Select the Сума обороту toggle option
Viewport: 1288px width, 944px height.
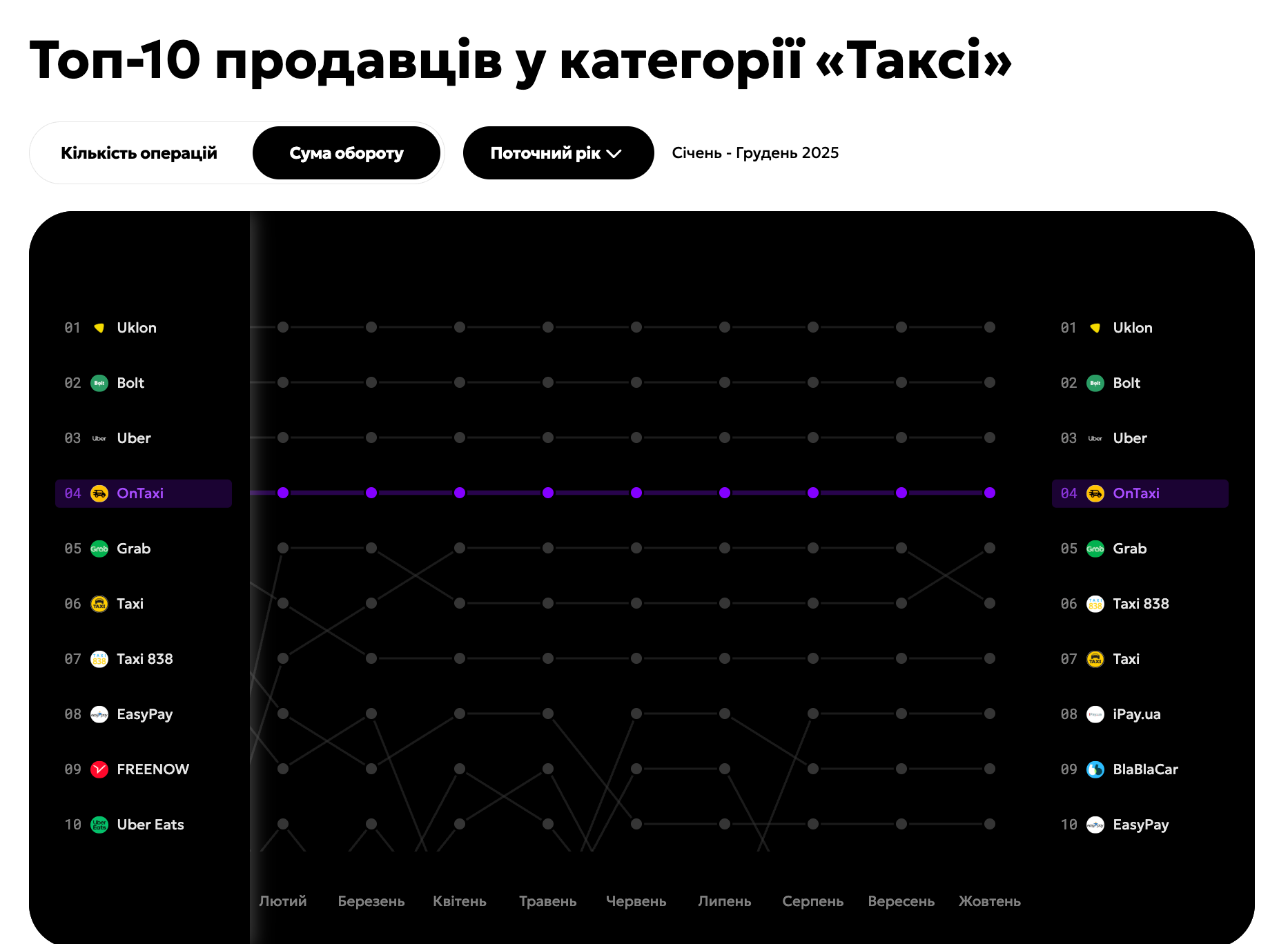click(x=347, y=153)
